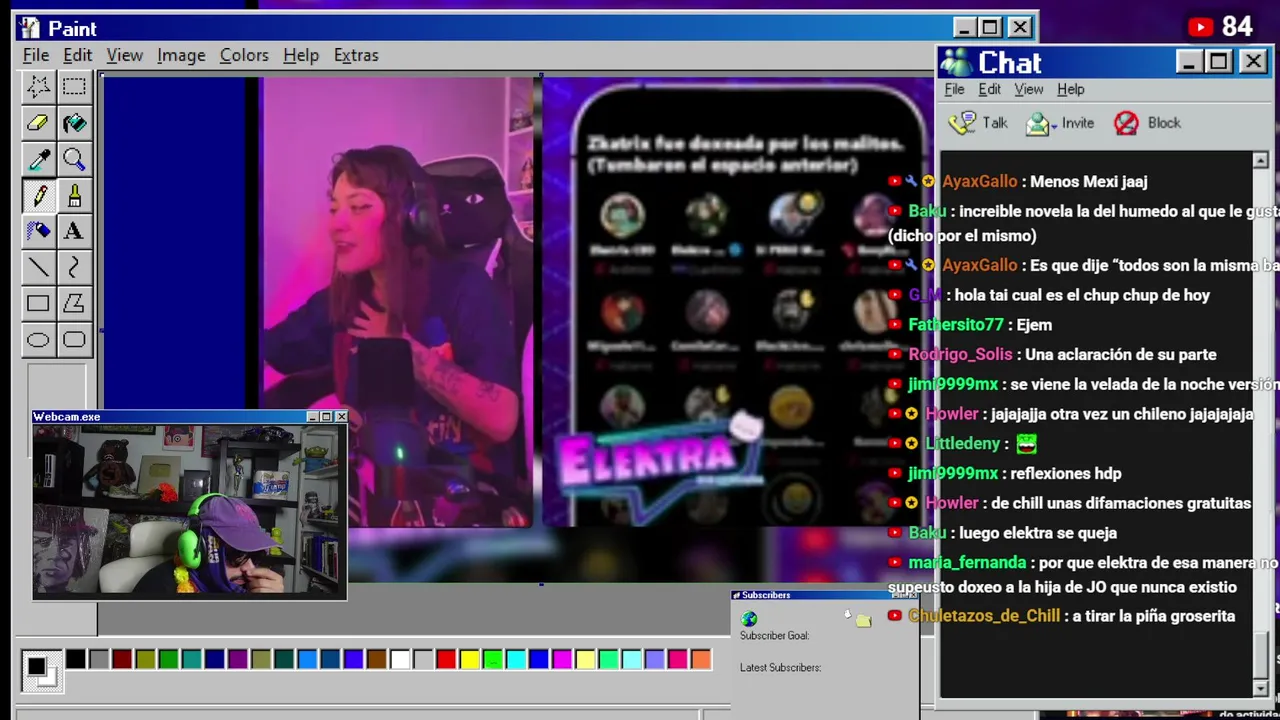
Task: Choose the Curve tool in Paint
Action: [74, 267]
